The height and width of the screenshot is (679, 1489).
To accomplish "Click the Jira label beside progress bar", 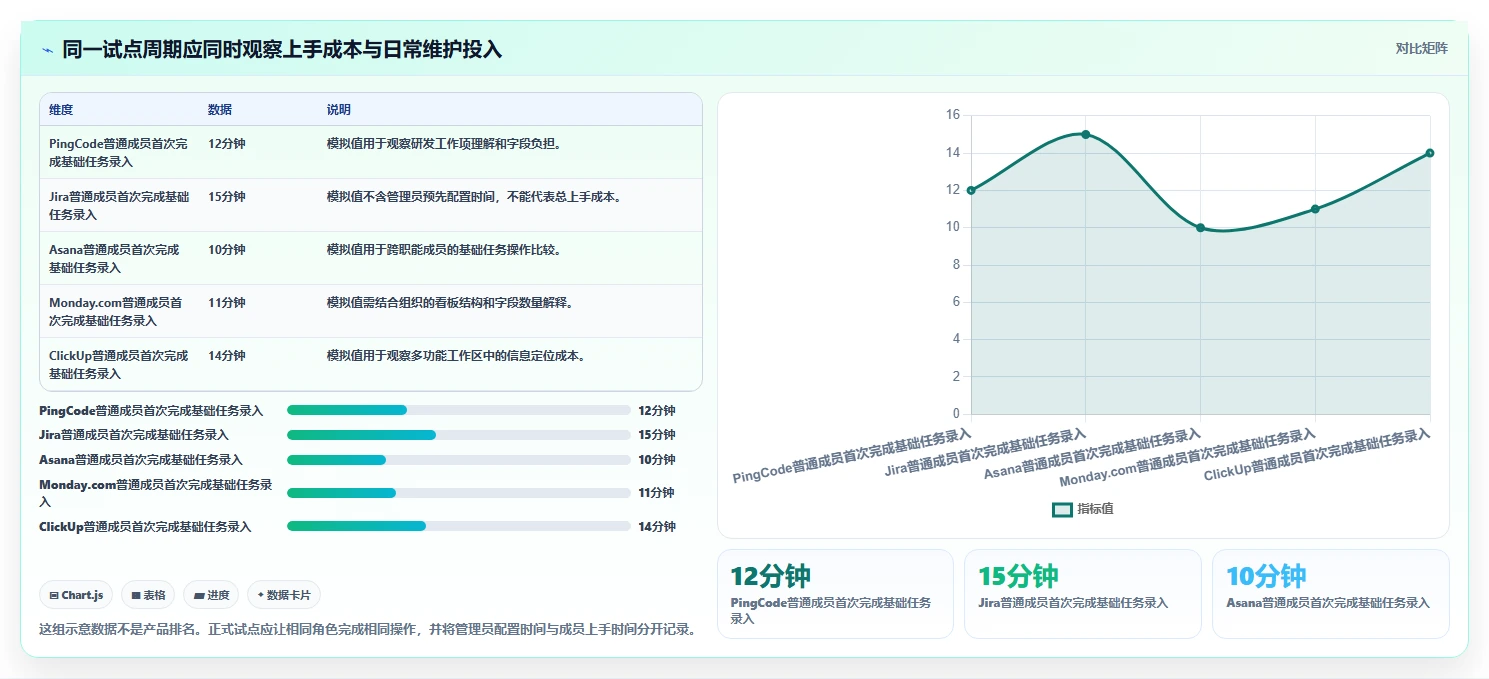I will click(134, 435).
